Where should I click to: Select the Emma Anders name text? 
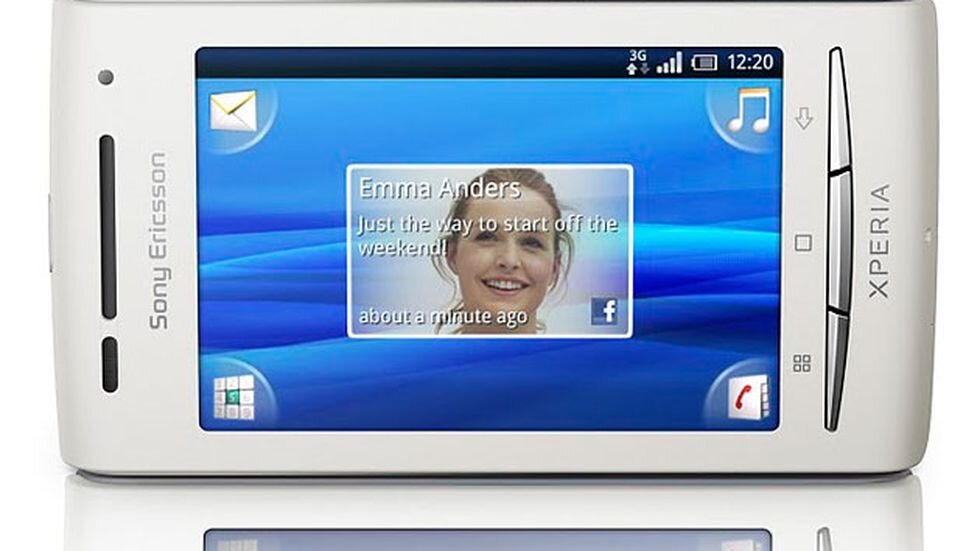(x=440, y=188)
